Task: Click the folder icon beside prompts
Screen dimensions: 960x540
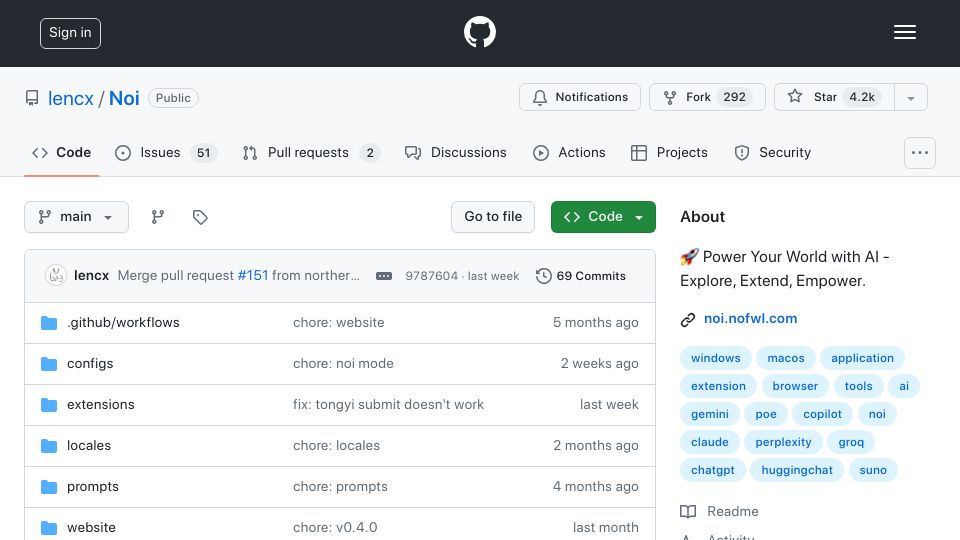Action: click(x=49, y=487)
